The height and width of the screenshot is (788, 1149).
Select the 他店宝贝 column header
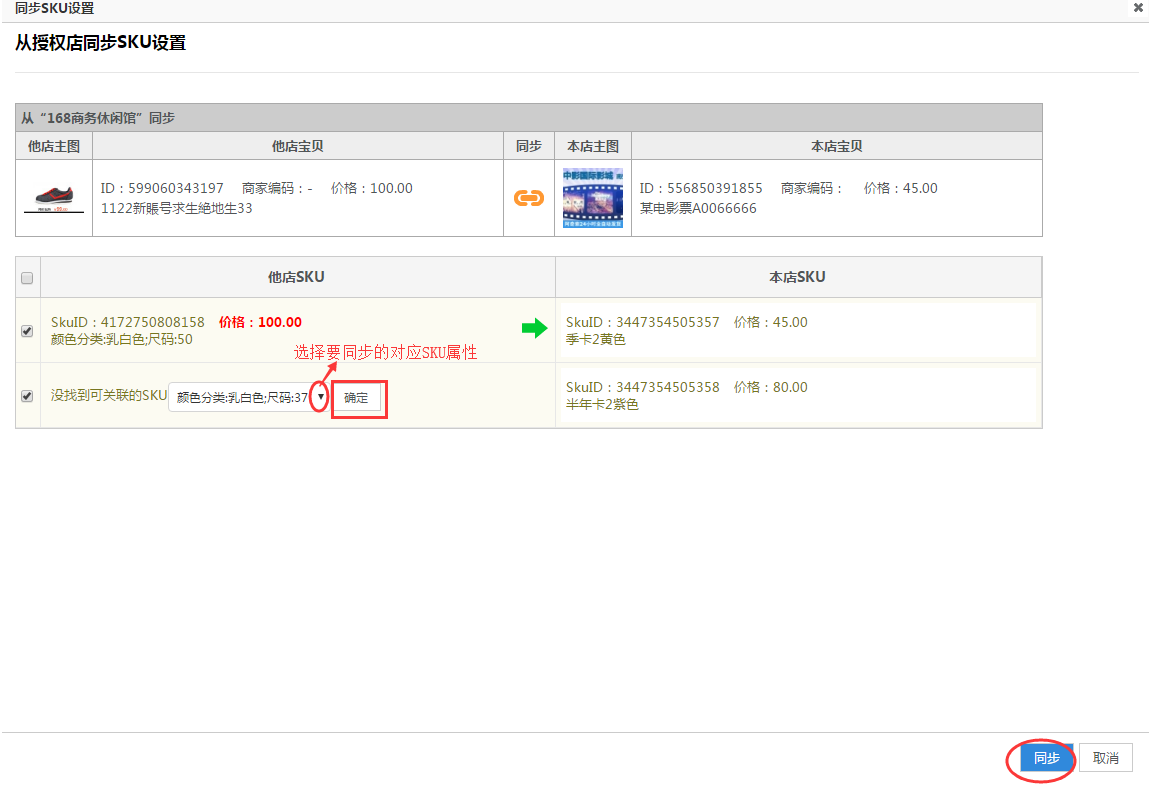click(x=297, y=146)
